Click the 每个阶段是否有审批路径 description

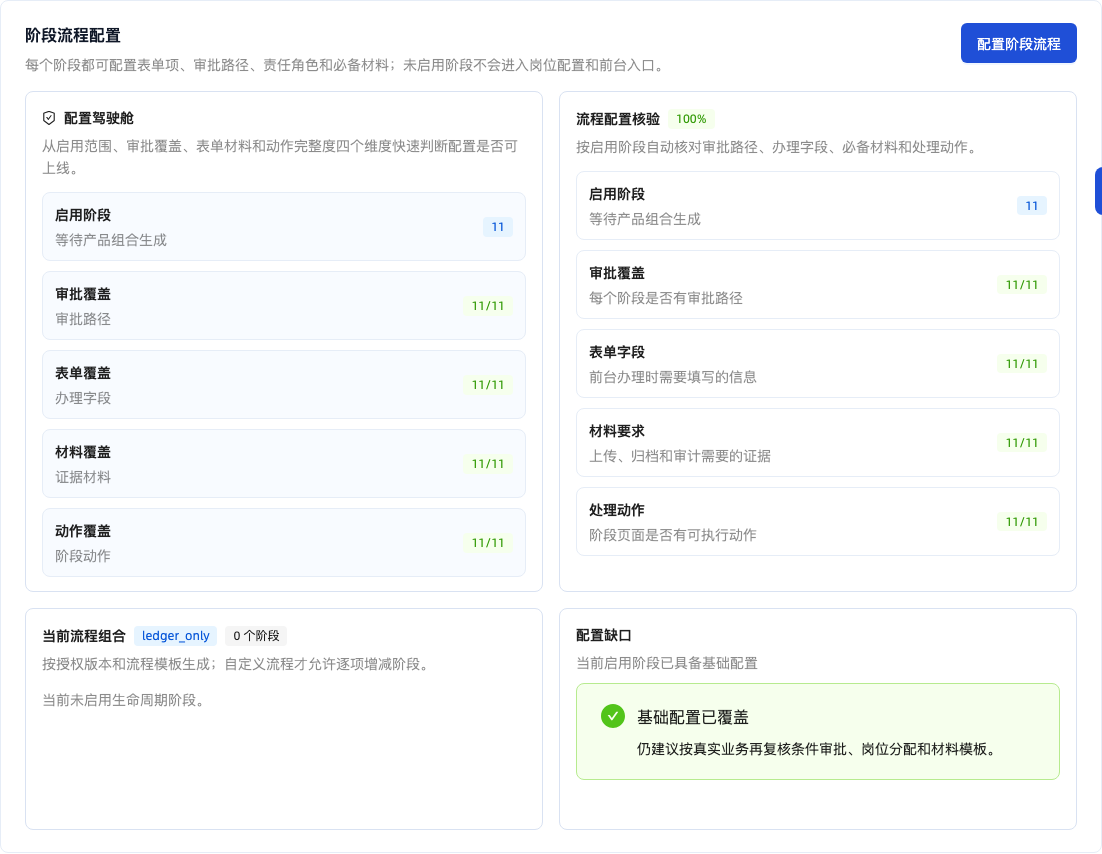666,298
